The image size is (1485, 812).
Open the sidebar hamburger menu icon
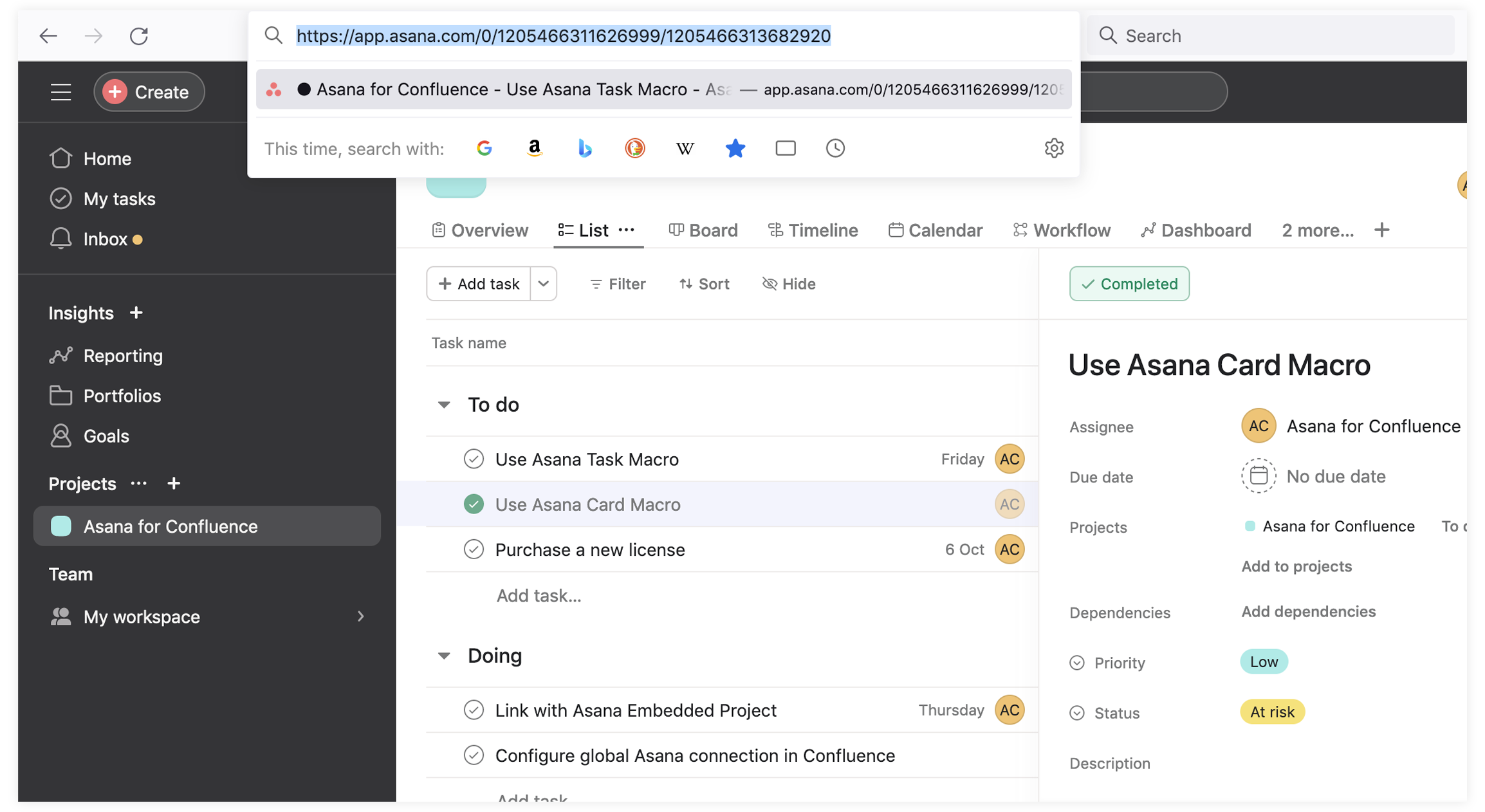[x=61, y=92]
